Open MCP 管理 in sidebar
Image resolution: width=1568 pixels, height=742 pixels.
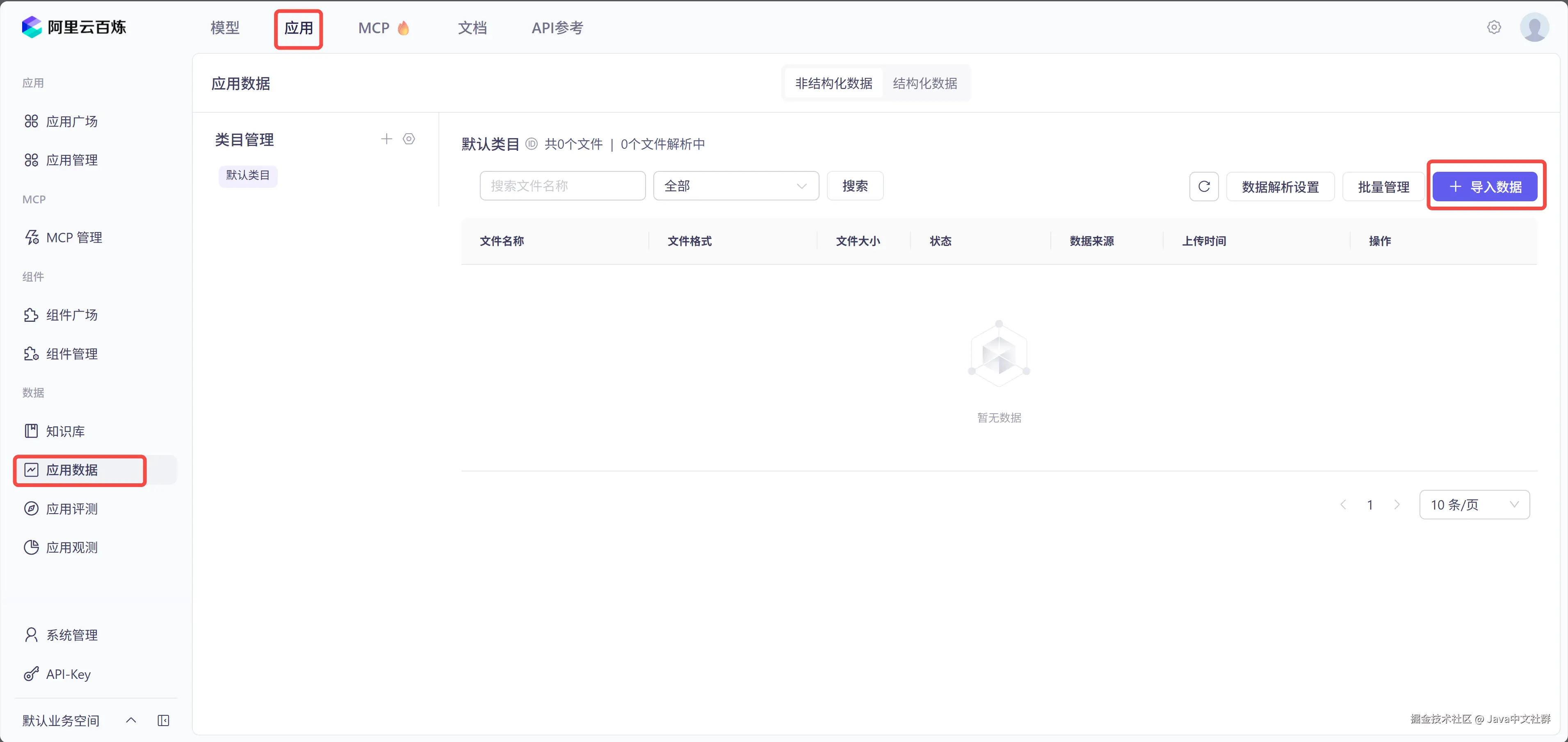[74, 238]
